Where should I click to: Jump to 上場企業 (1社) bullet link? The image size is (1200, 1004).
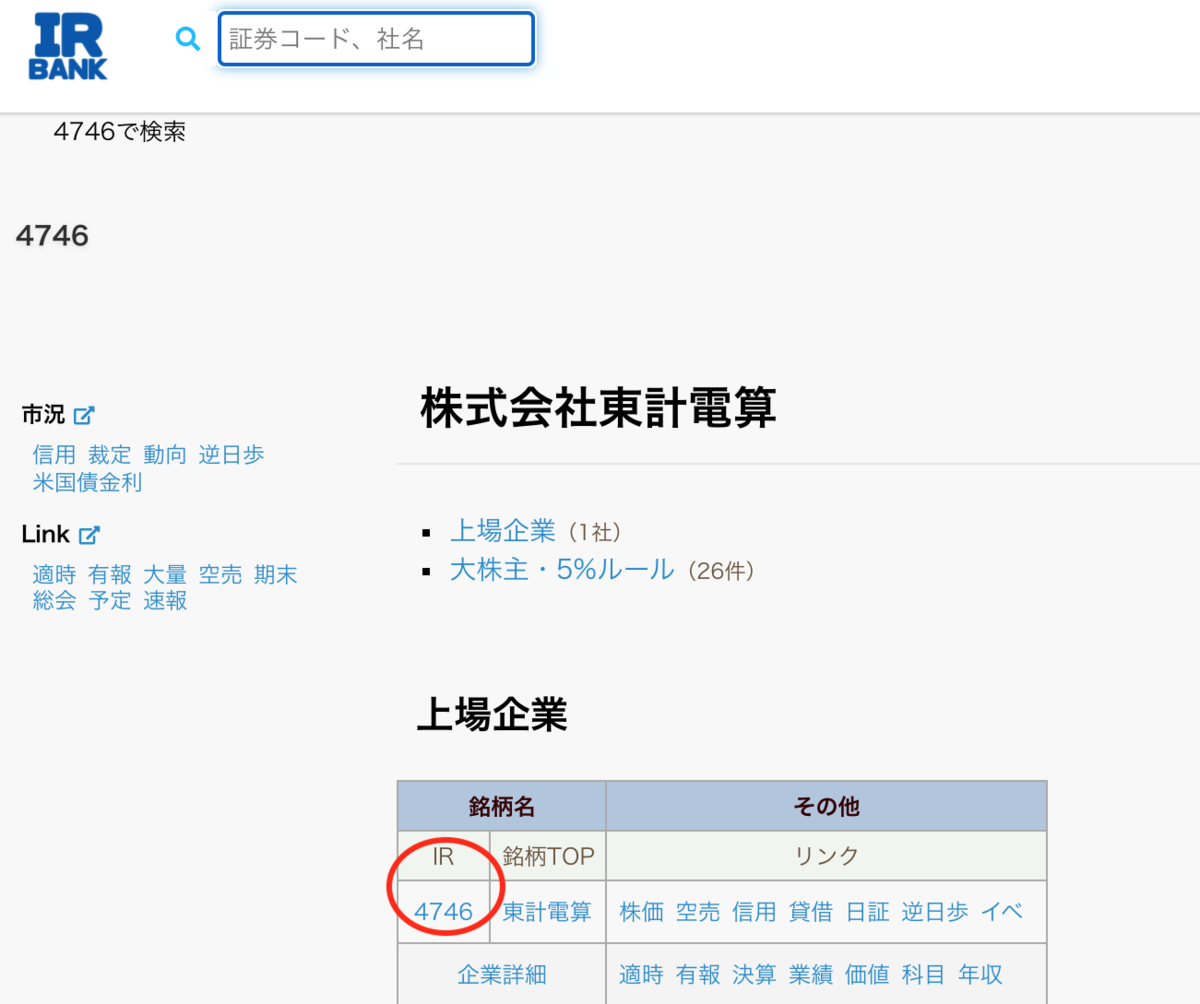tap(502, 530)
